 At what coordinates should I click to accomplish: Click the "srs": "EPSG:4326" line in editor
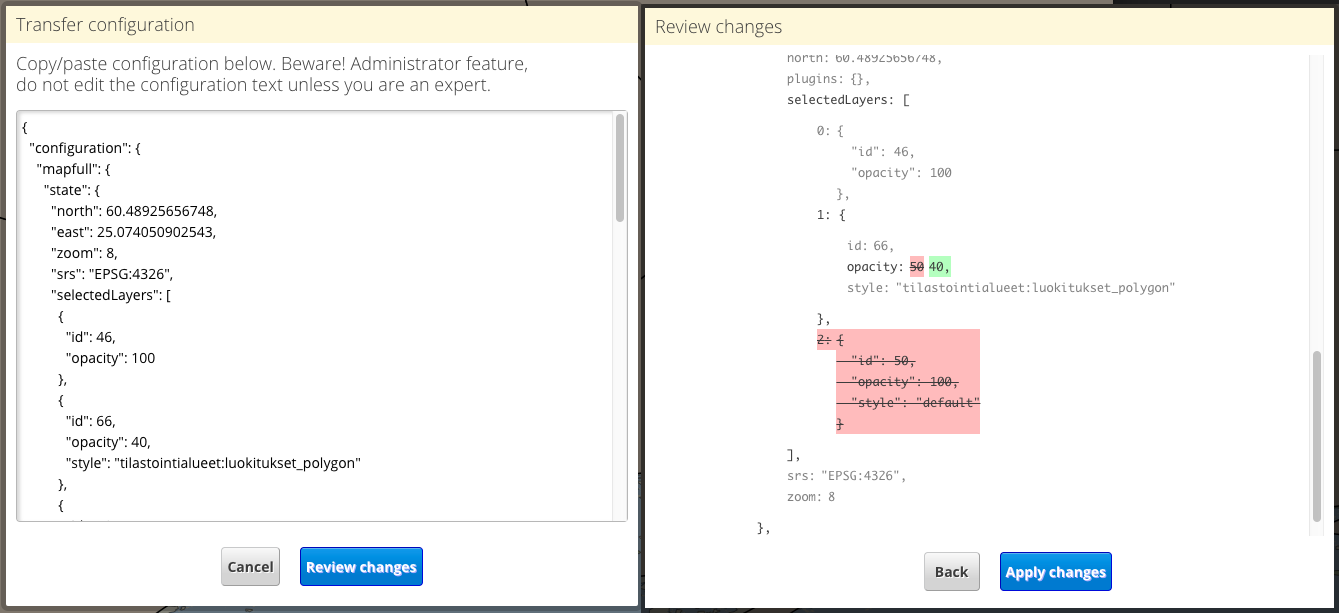tap(119, 274)
